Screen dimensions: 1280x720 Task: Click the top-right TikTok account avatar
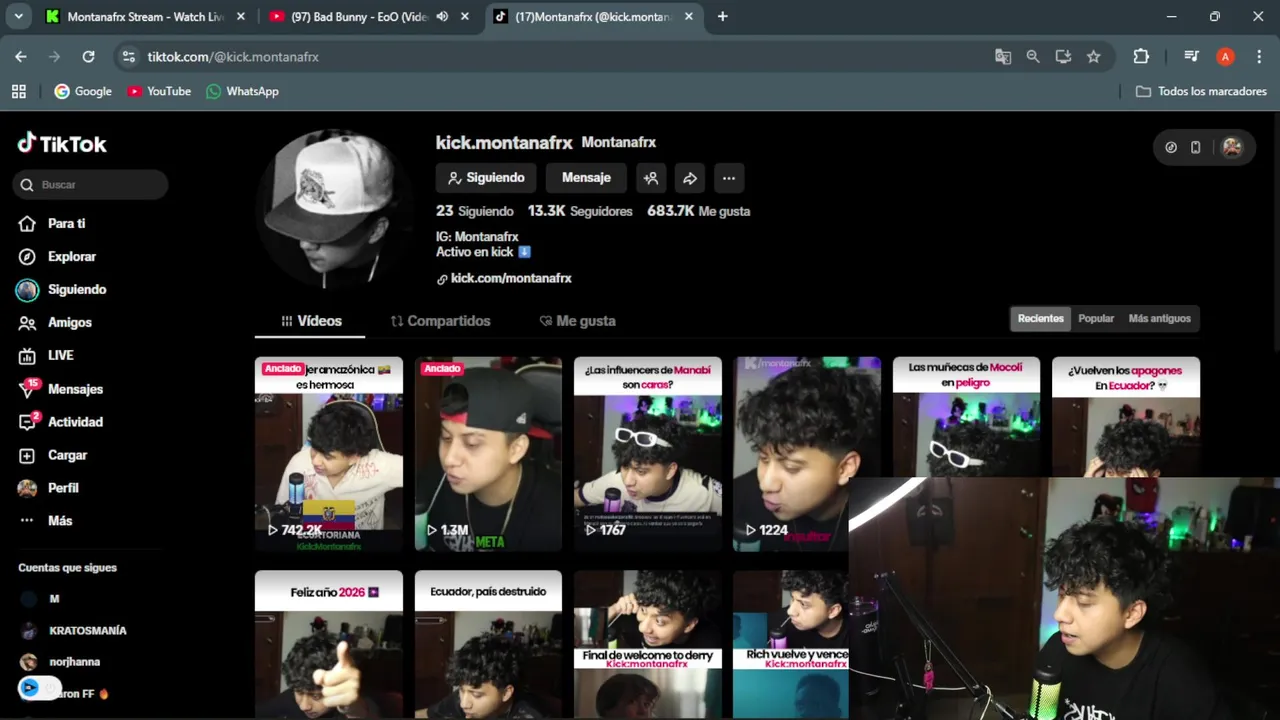tap(1232, 147)
